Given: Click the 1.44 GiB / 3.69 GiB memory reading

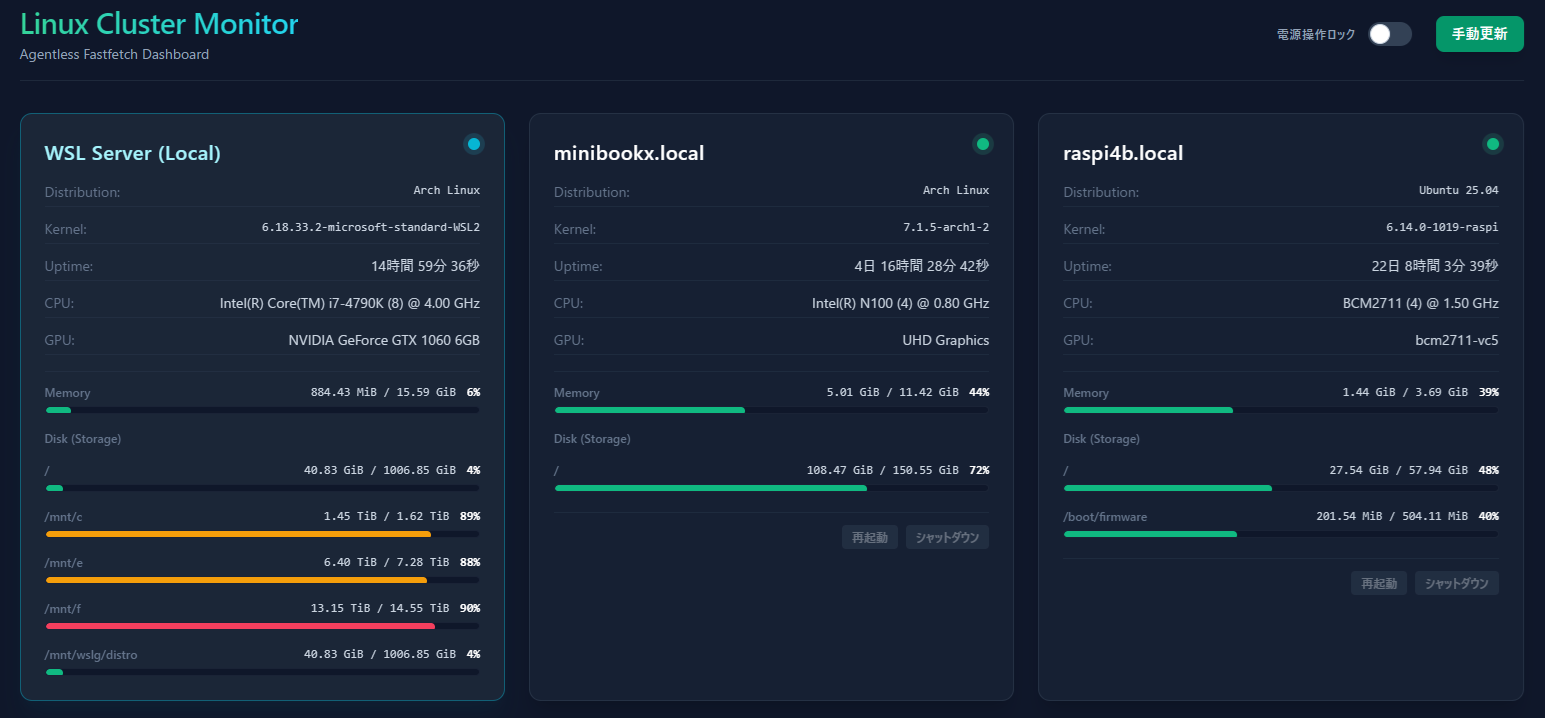Looking at the screenshot, I should (1406, 392).
